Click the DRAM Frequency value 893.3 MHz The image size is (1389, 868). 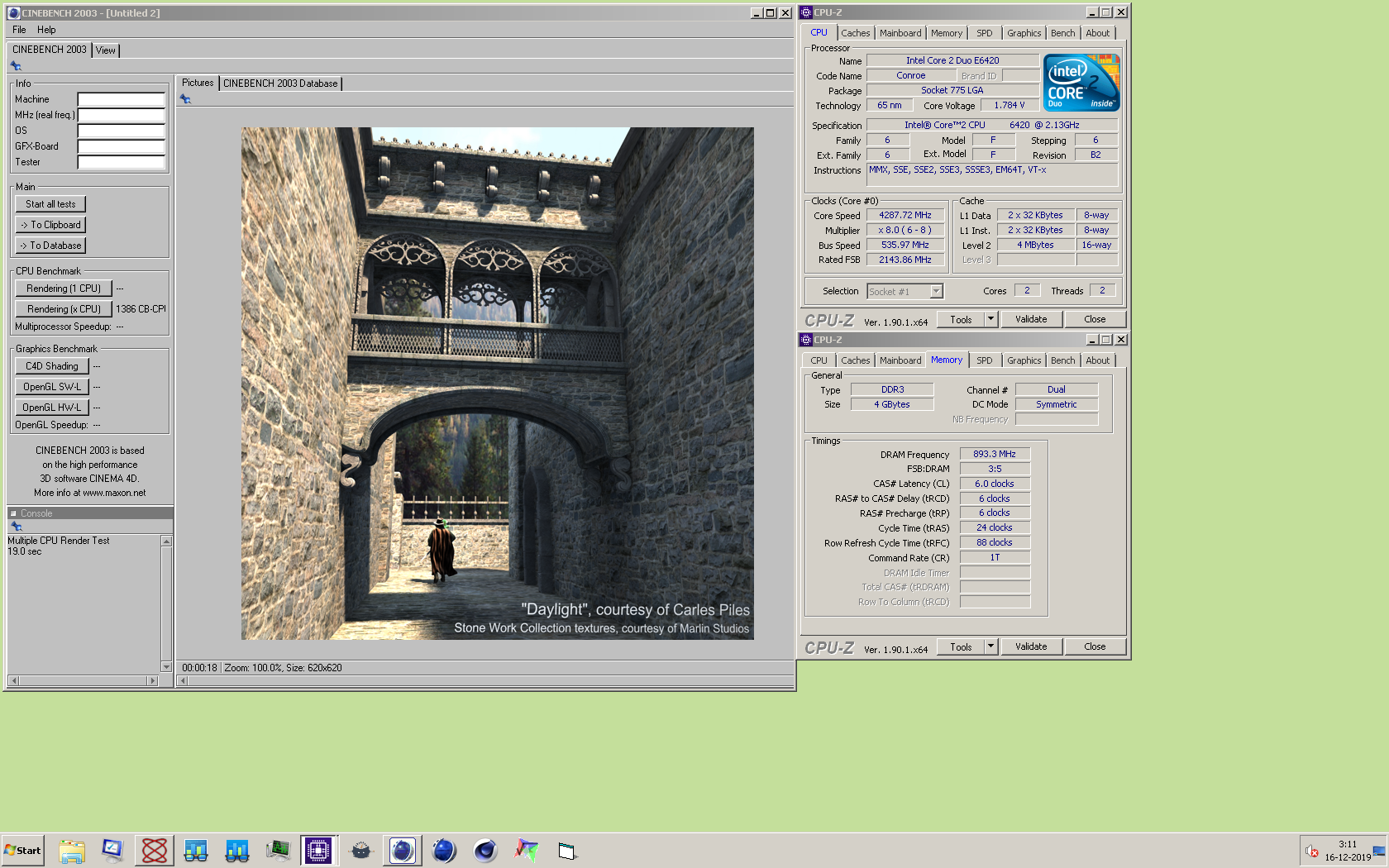point(995,454)
